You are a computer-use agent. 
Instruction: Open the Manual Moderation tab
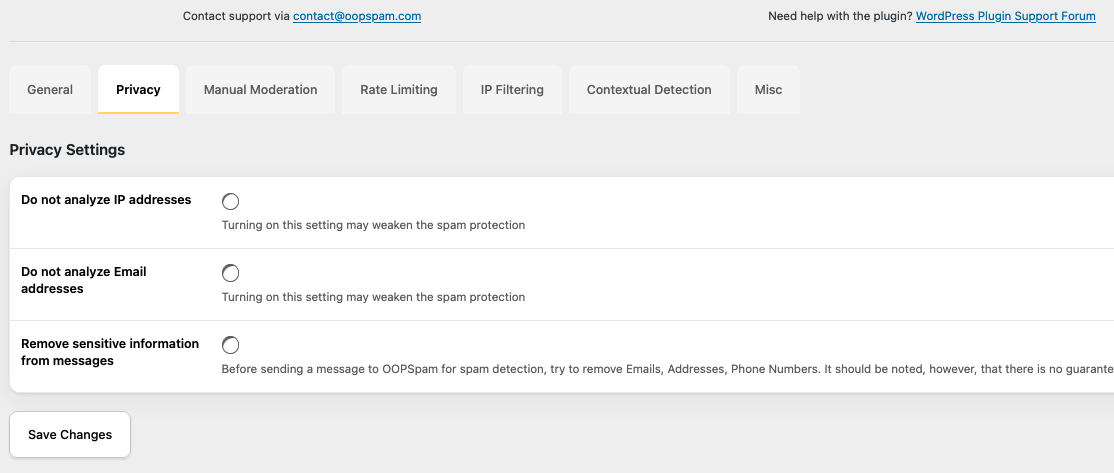coord(260,90)
